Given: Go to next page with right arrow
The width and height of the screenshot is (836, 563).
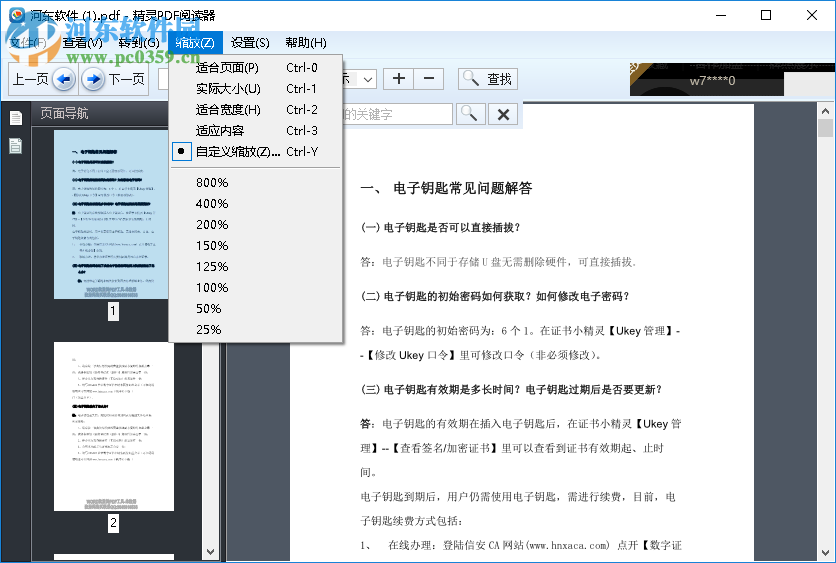Looking at the screenshot, I should (x=93, y=79).
